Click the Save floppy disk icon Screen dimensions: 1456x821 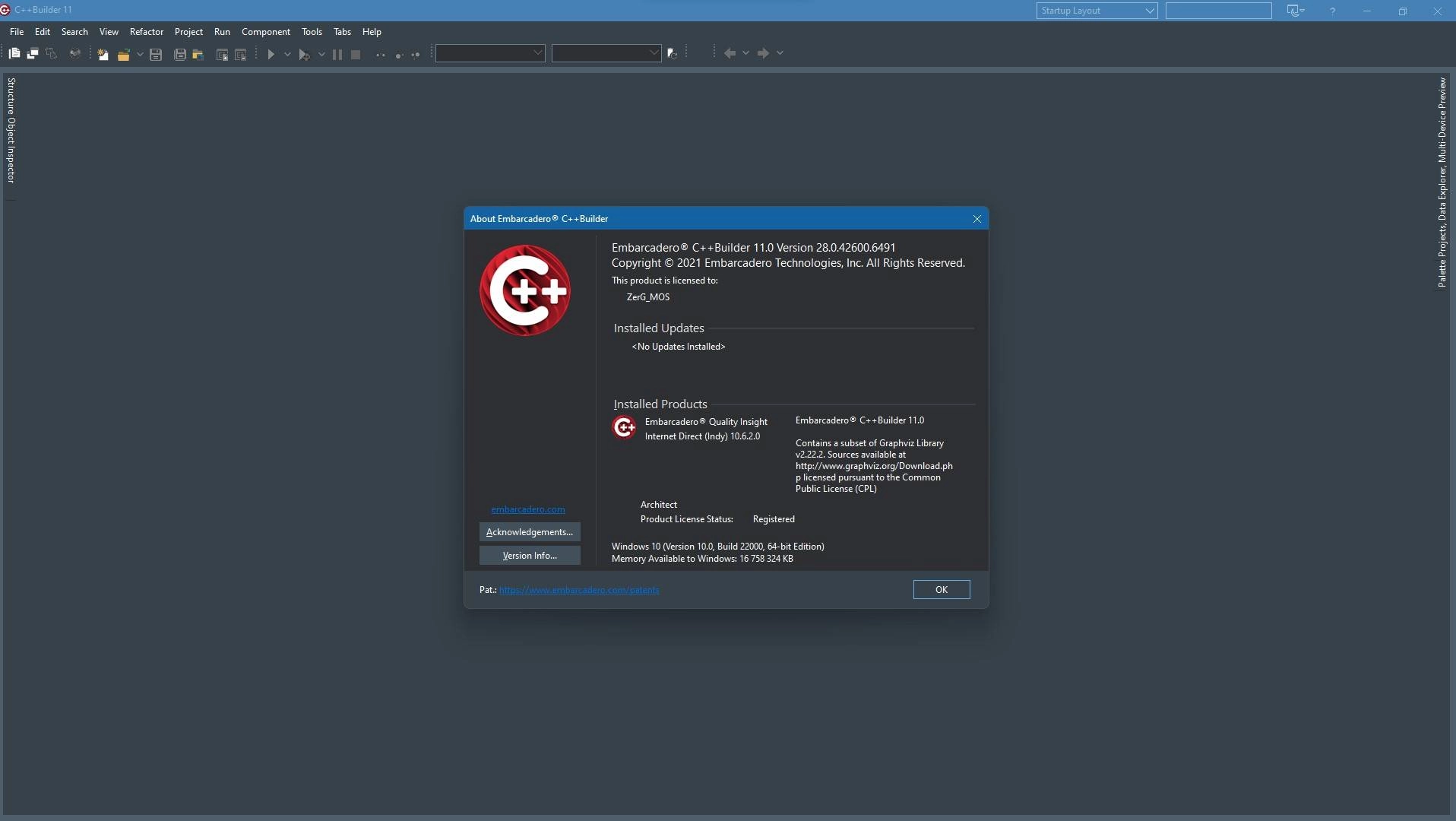tap(156, 54)
